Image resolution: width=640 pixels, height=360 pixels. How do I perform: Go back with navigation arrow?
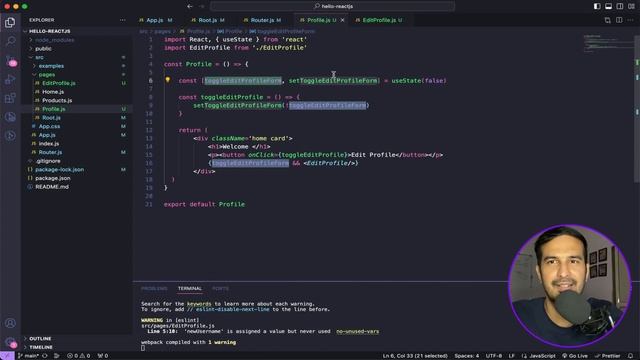pos(190,6)
